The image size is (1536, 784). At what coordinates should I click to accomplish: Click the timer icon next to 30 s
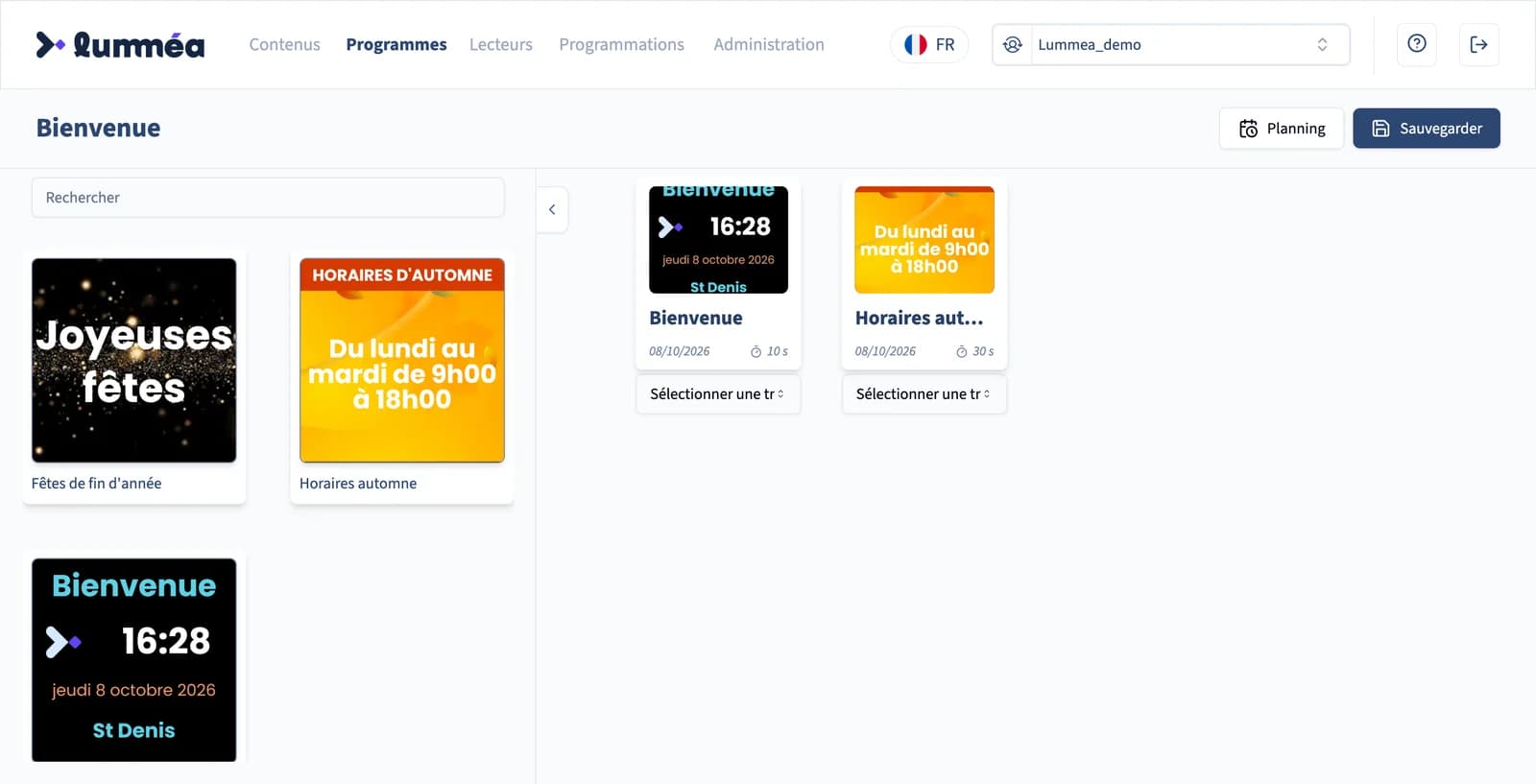[x=961, y=351]
